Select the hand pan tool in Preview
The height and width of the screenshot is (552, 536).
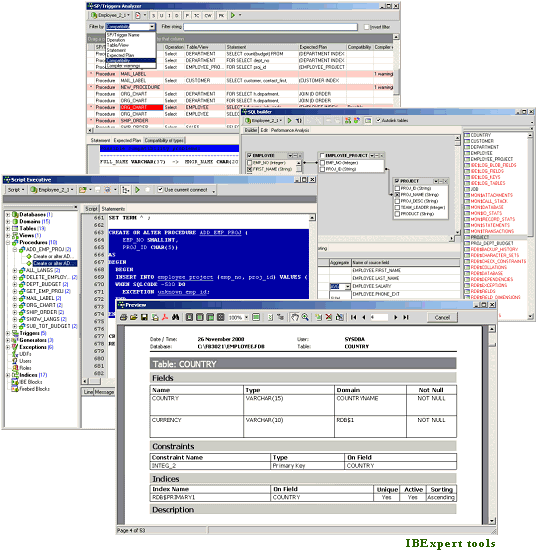295,318
